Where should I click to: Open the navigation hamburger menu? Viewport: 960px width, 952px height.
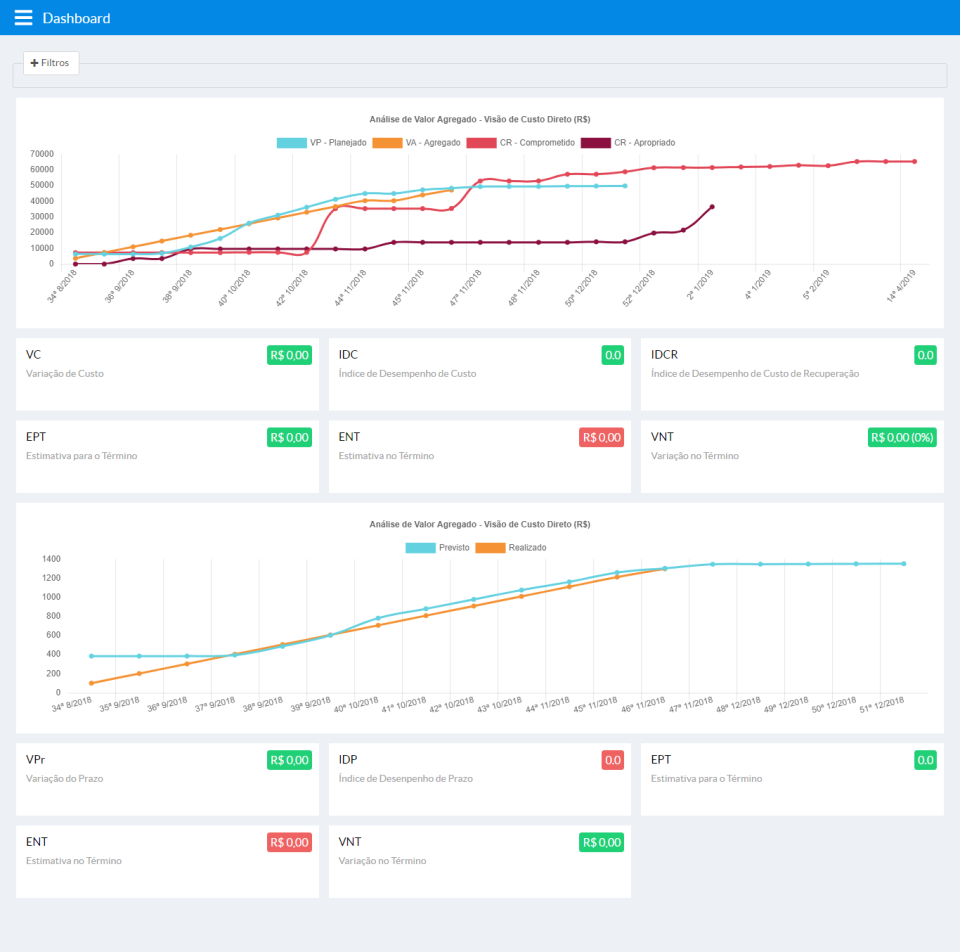(23, 17)
